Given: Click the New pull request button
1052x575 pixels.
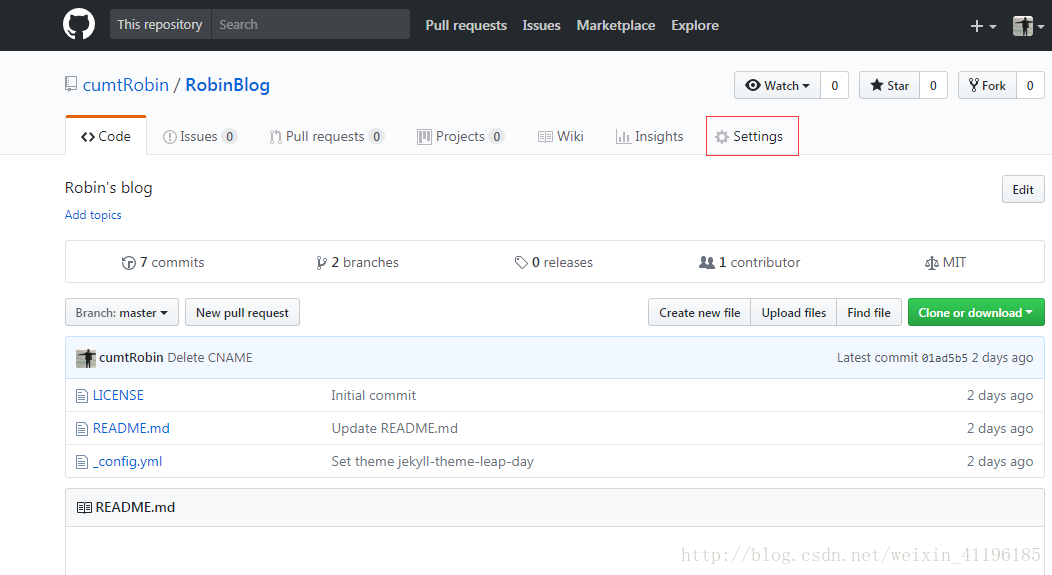Looking at the screenshot, I should click(242, 312).
